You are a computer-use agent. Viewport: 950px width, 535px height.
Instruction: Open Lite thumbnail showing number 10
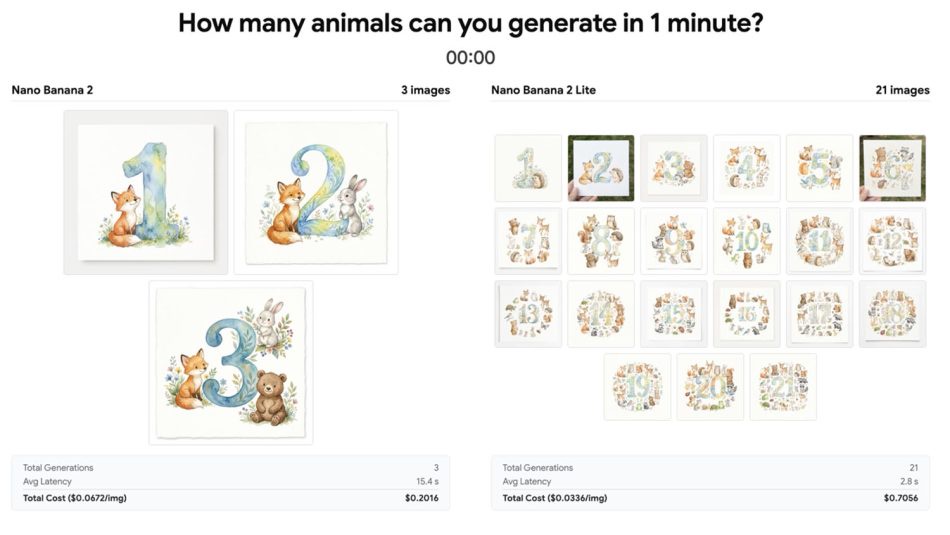coord(746,241)
